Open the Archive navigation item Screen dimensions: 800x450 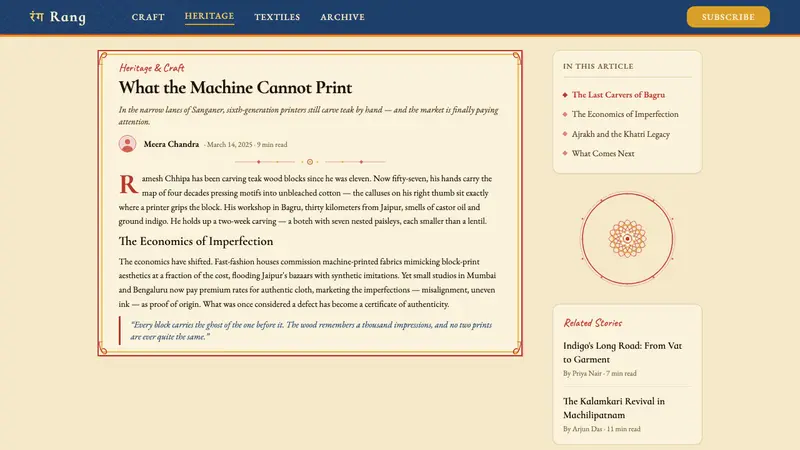pos(342,17)
